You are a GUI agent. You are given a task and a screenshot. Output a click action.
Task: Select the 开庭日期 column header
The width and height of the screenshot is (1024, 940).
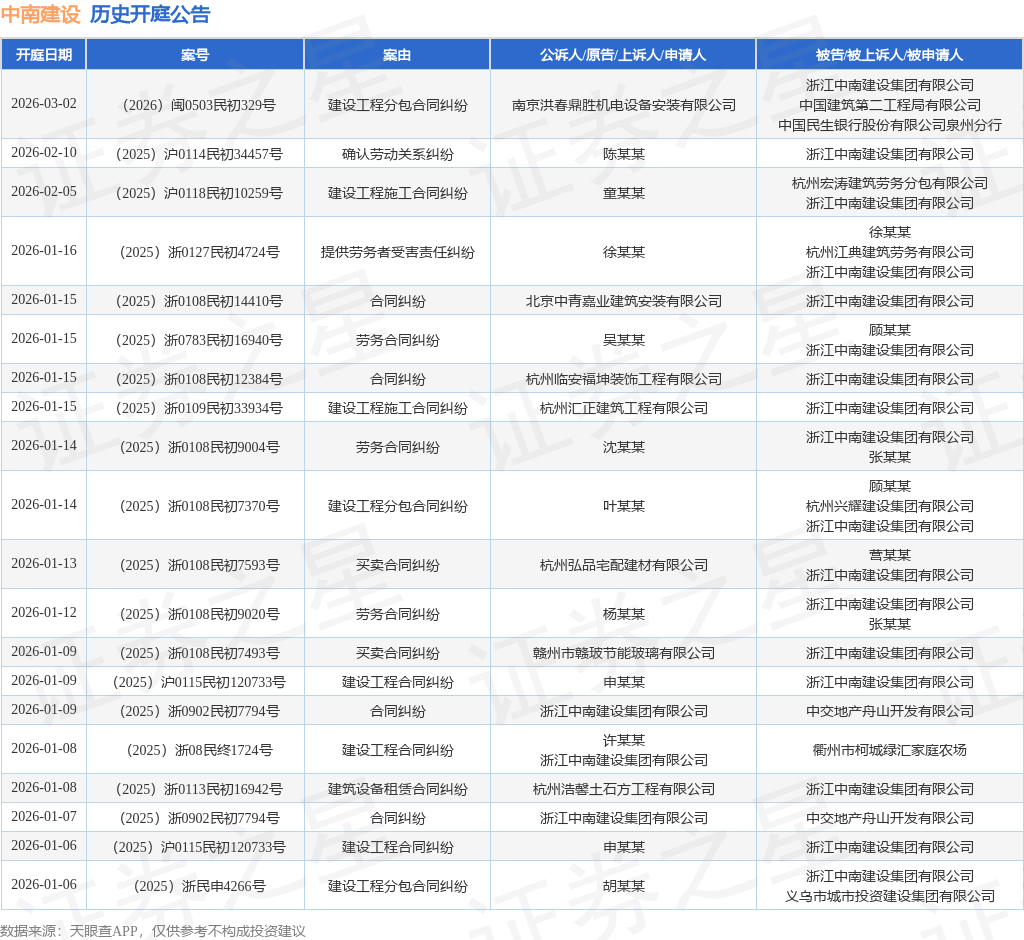(x=44, y=55)
